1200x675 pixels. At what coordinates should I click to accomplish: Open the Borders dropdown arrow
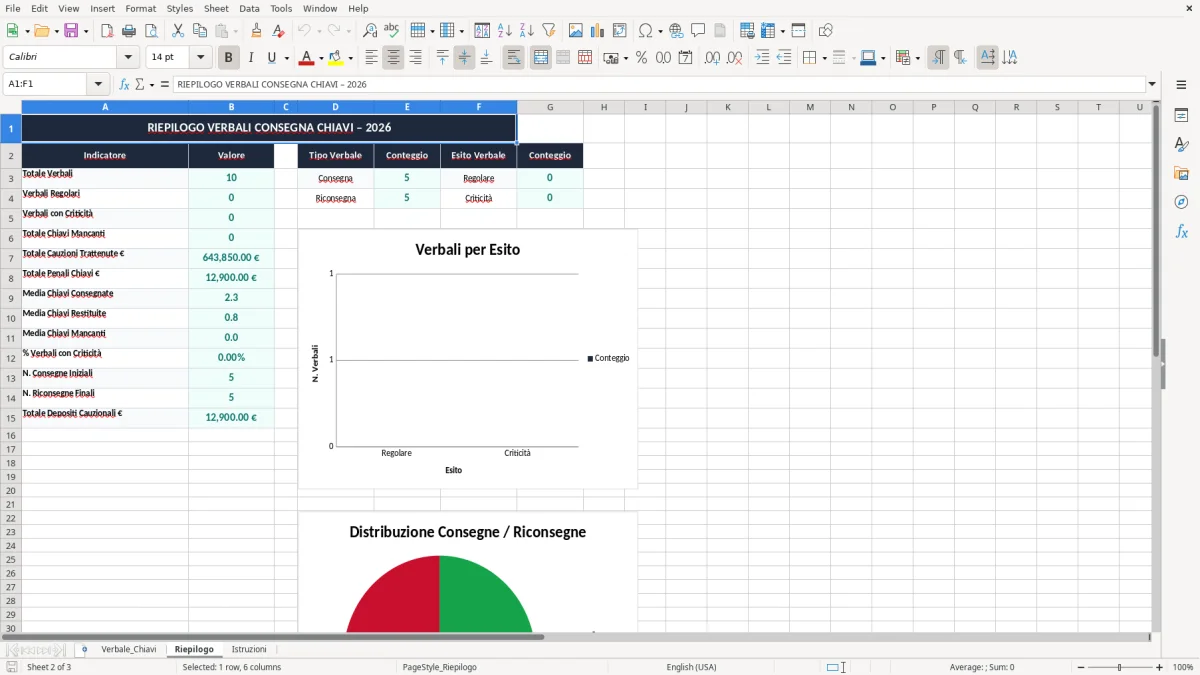coord(823,58)
